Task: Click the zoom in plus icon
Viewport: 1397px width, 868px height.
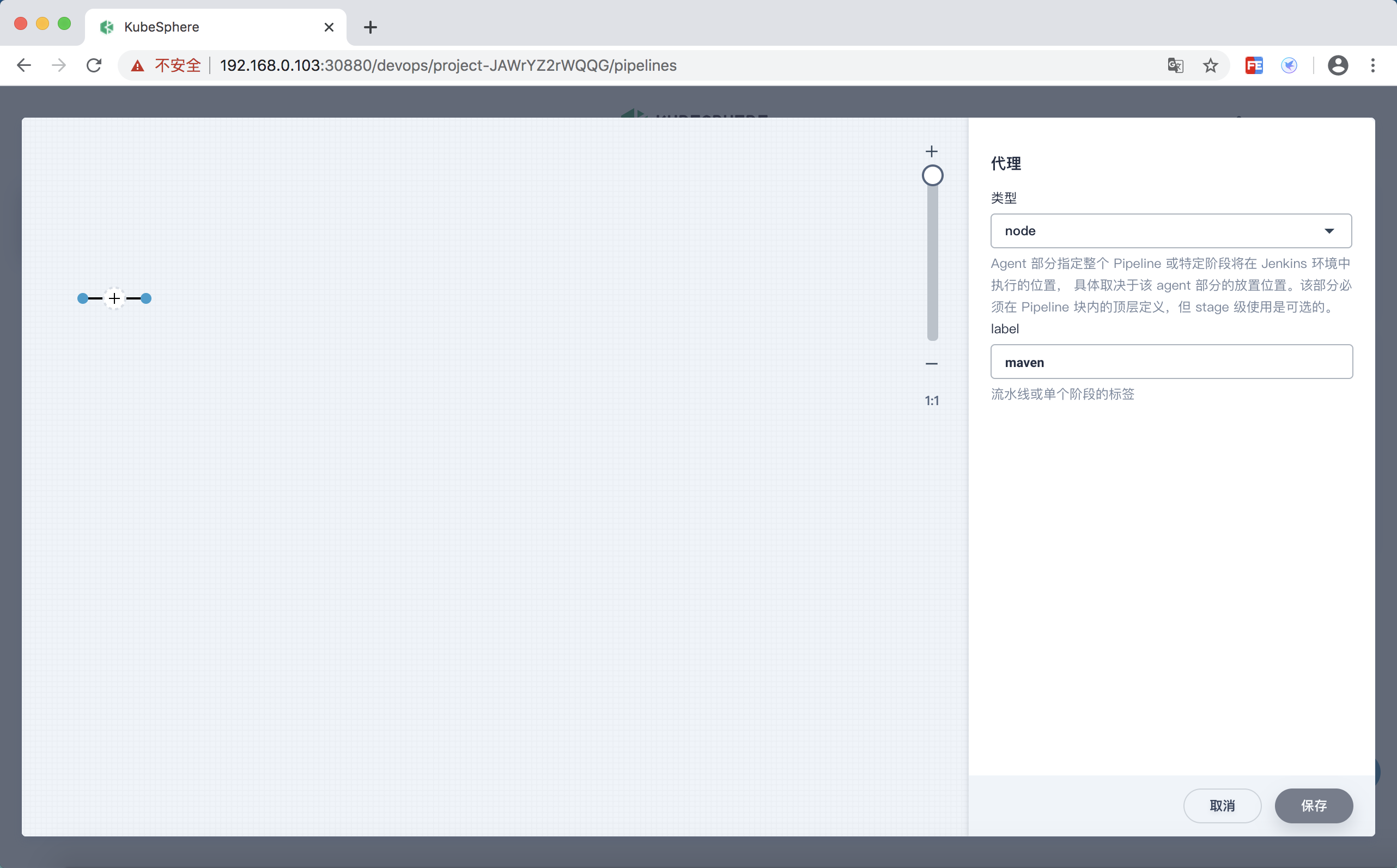Action: click(x=931, y=151)
